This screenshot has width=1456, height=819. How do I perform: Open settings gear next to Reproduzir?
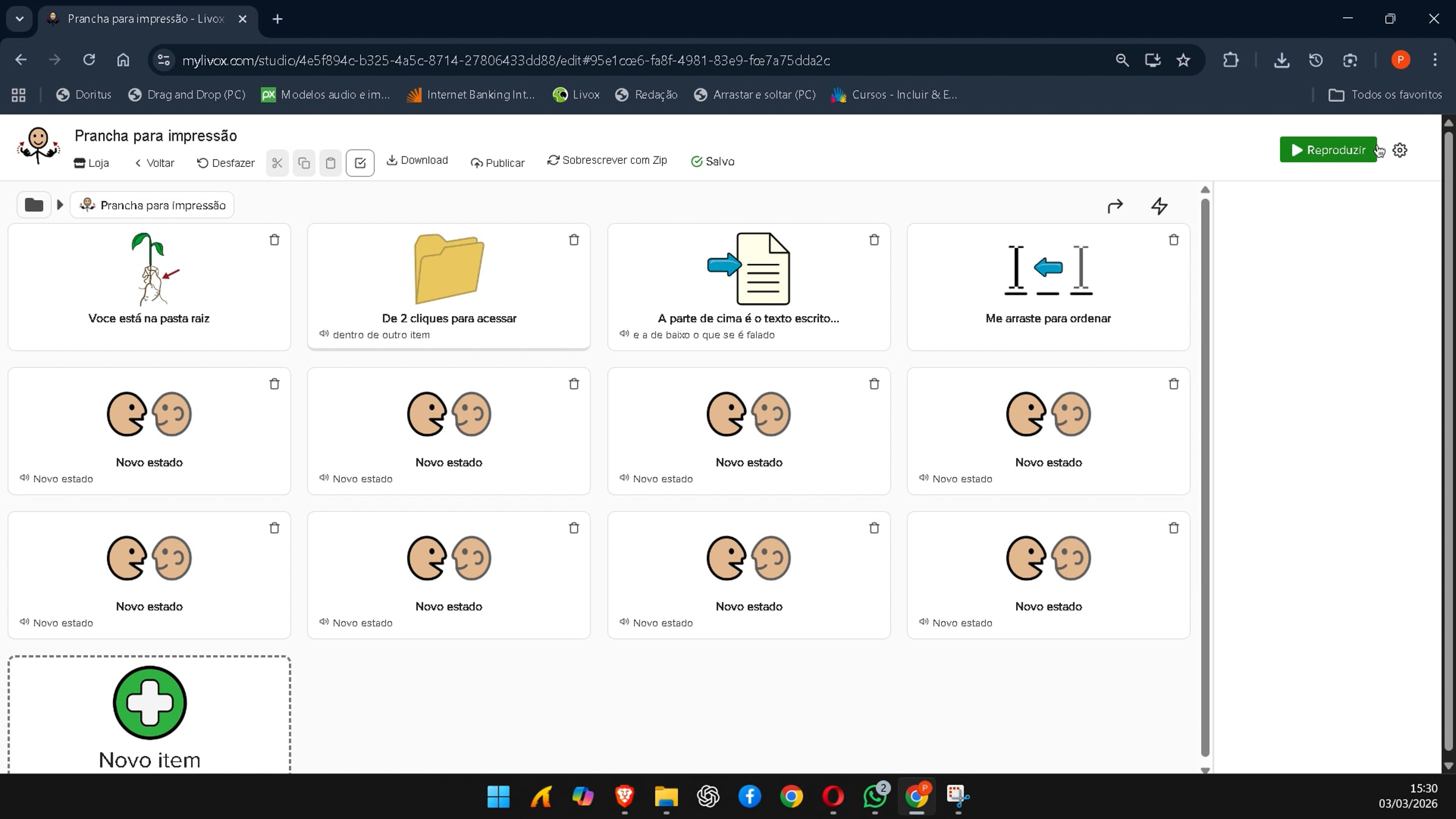[x=1400, y=150]
